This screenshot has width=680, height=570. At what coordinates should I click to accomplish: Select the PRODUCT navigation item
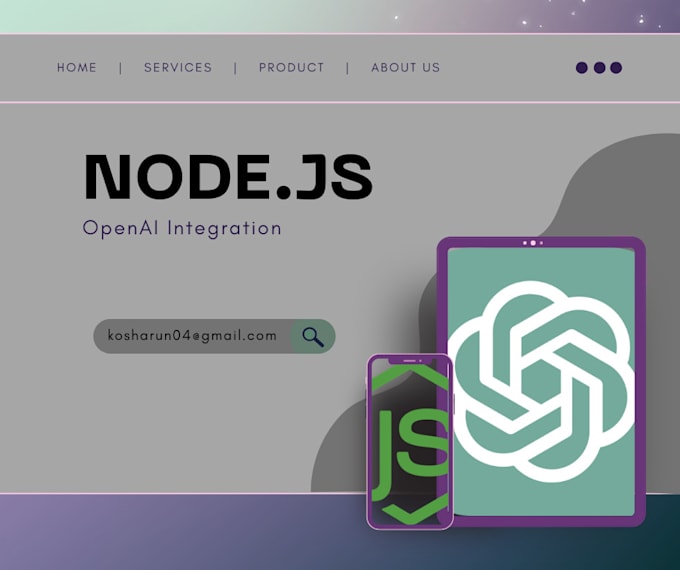[291, 68]
